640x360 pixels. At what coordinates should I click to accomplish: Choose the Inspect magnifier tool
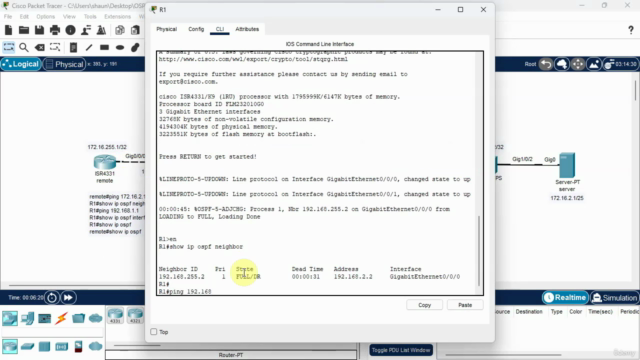pyautogui.click(x=24, y=47)
